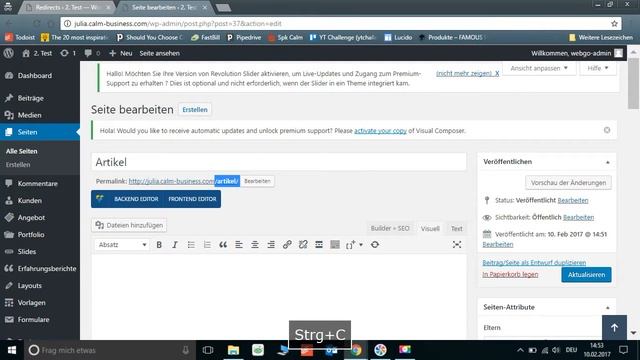
Task: Collapse the Veröffentlichen panel
Action: tap(607, 162)
